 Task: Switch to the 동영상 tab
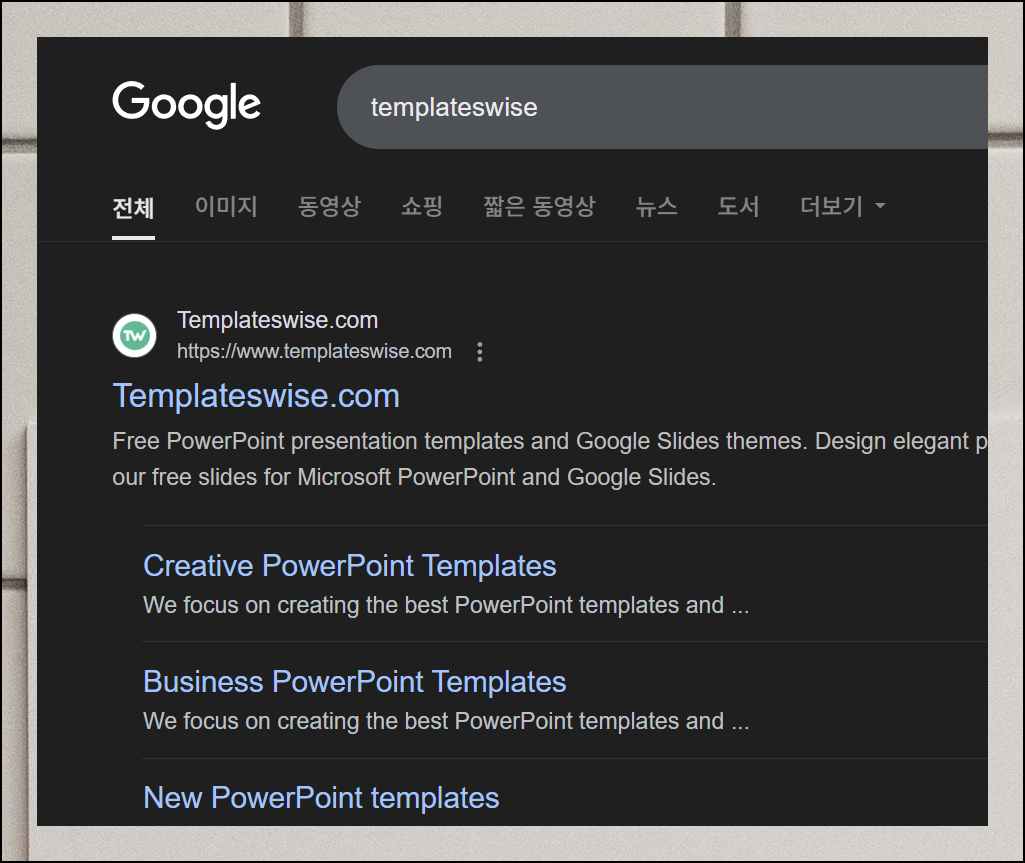[329, 207]
